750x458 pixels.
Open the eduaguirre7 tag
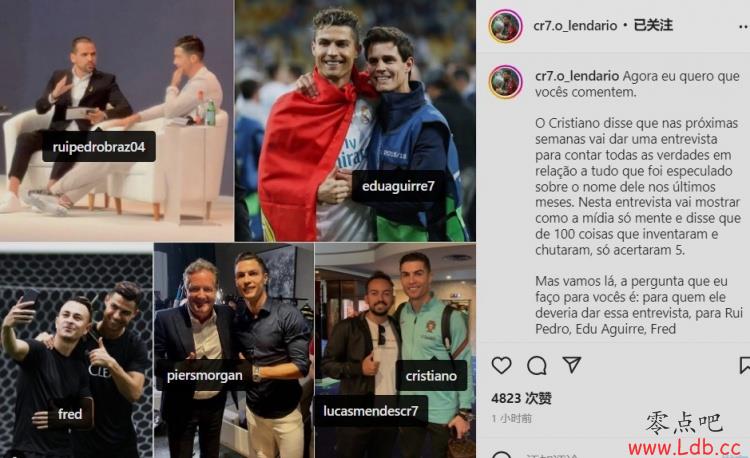(398, 186)
